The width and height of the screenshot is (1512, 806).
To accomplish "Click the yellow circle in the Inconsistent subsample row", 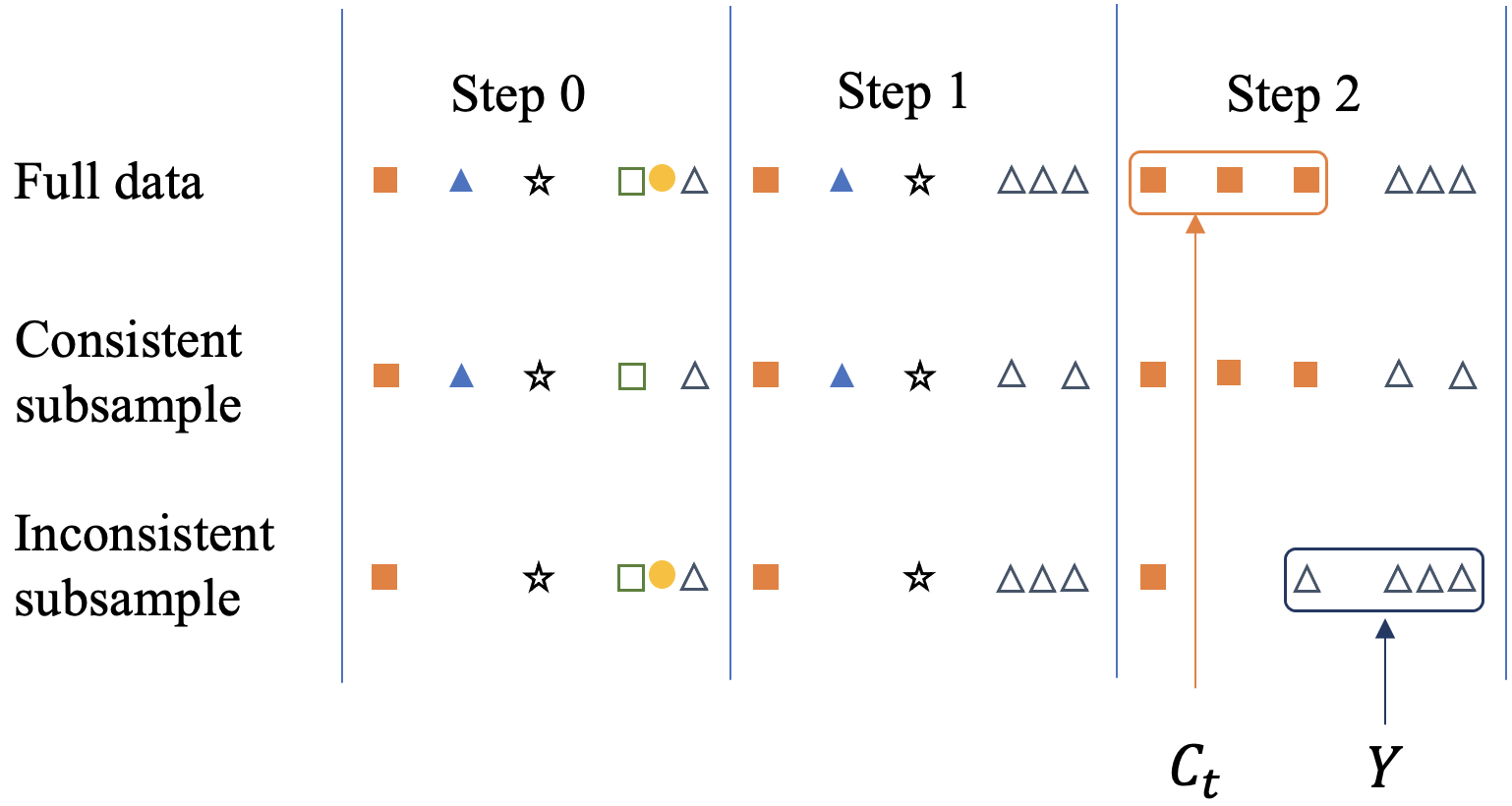I will pos(662,574).
